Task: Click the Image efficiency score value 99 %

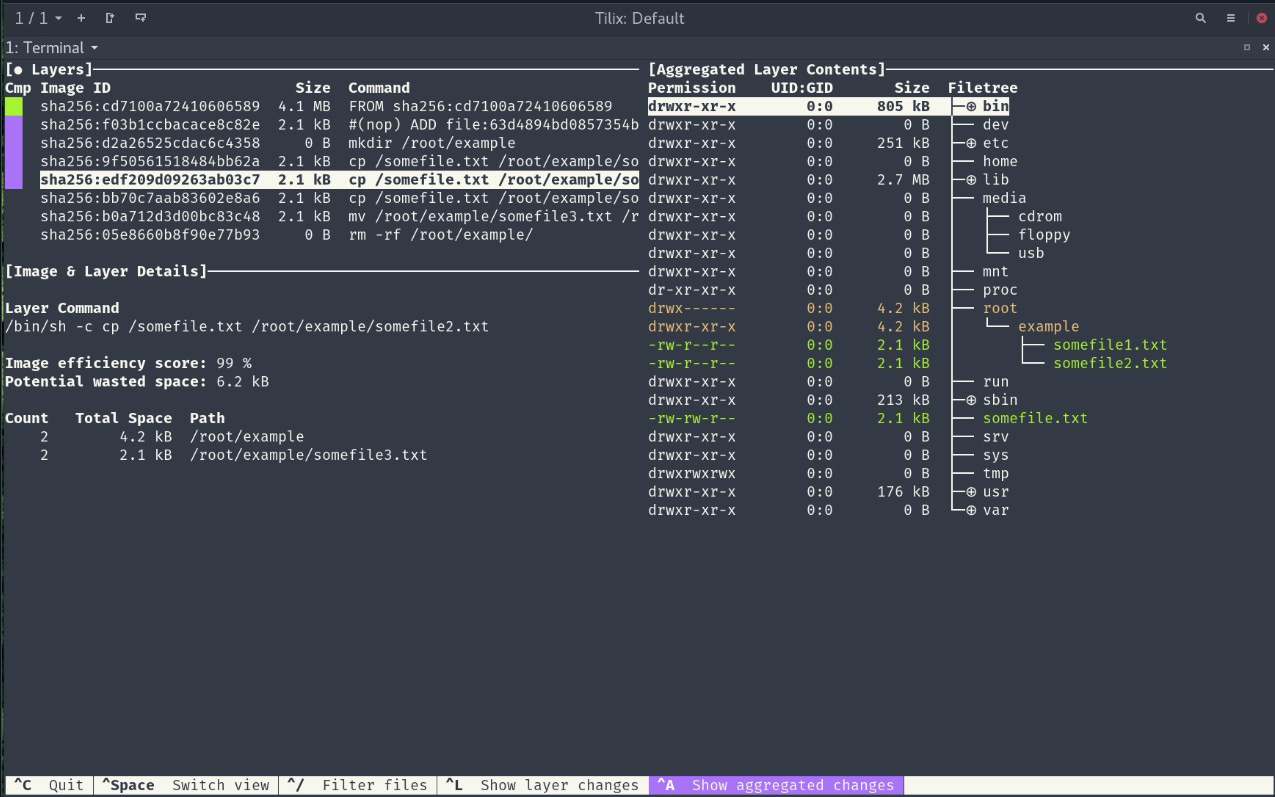Action: 233,363
